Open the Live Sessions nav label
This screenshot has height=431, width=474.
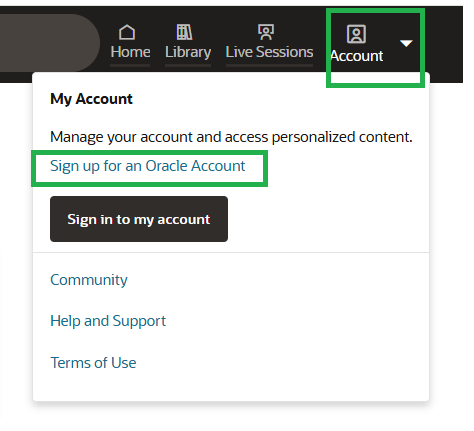tap(269, 52)
